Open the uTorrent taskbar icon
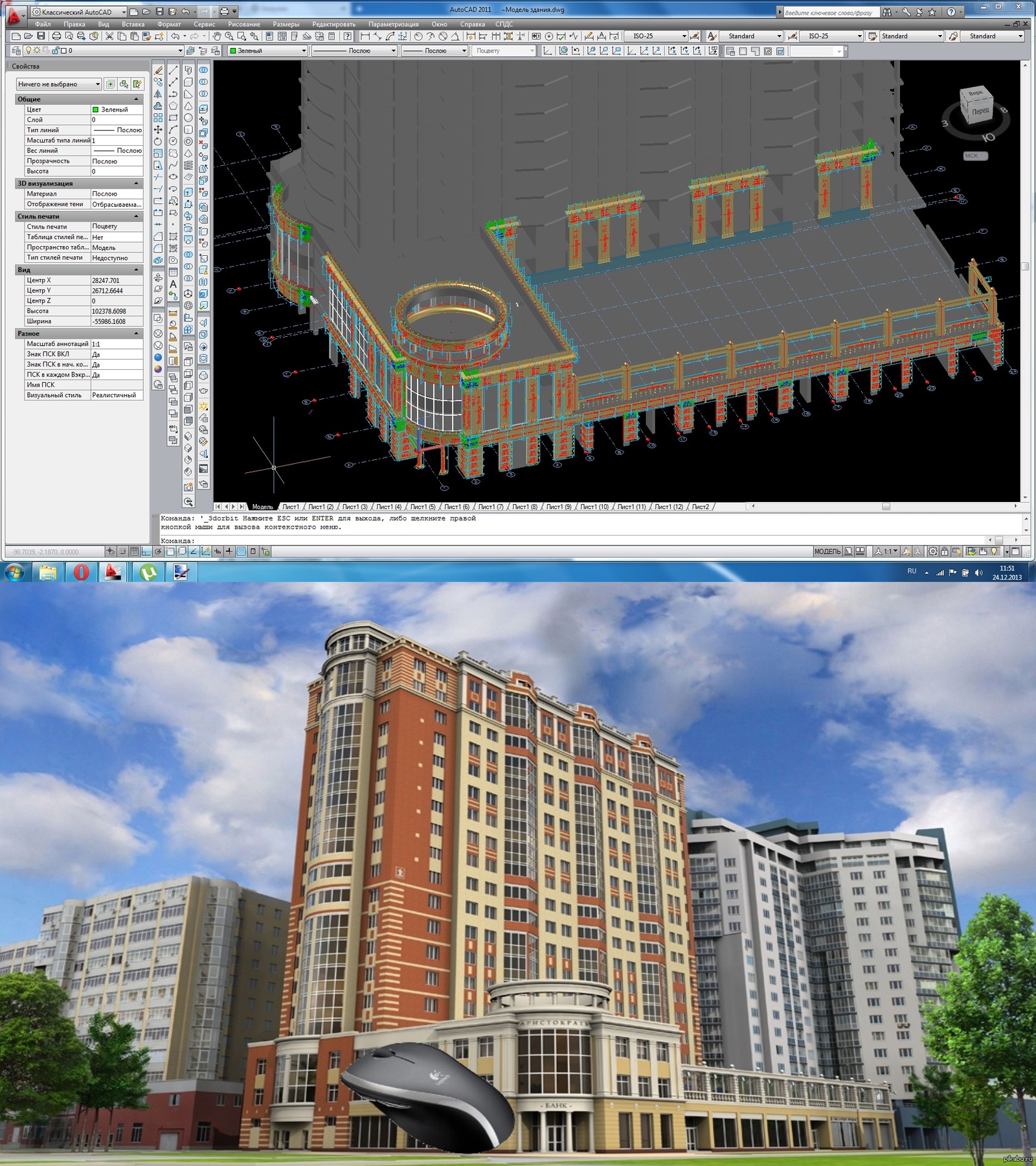Screen dimensions: 1036x1166 tap(149, 572)
